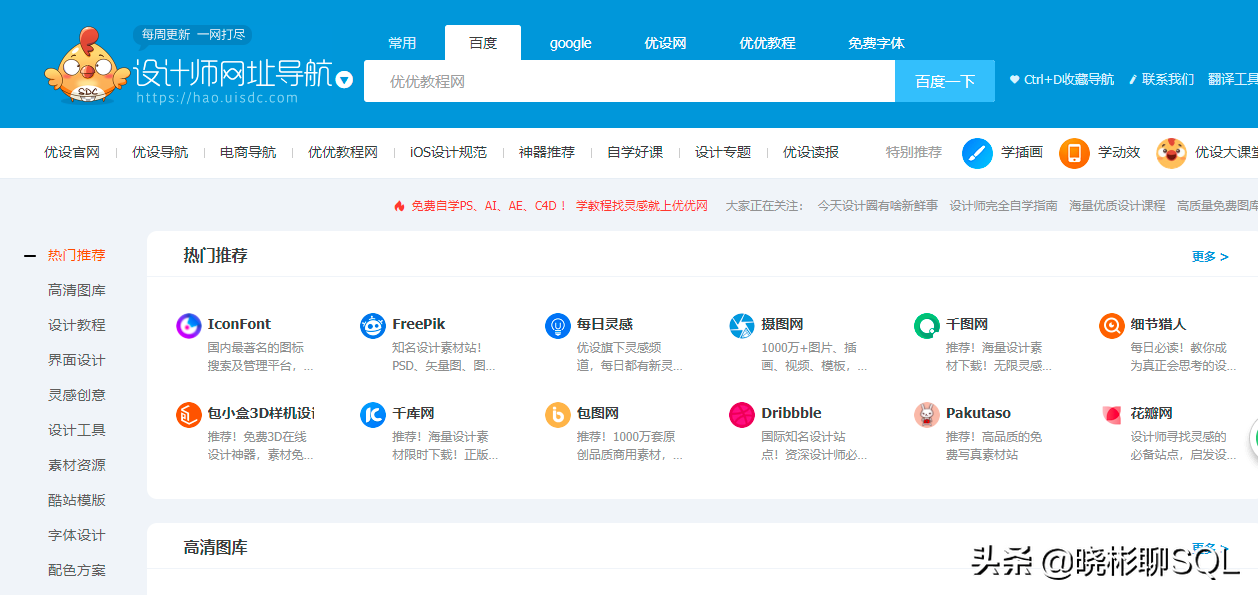Open 今天设计圈有啥新鲜事 link
1258x595 pixels.
click(878, 206)
